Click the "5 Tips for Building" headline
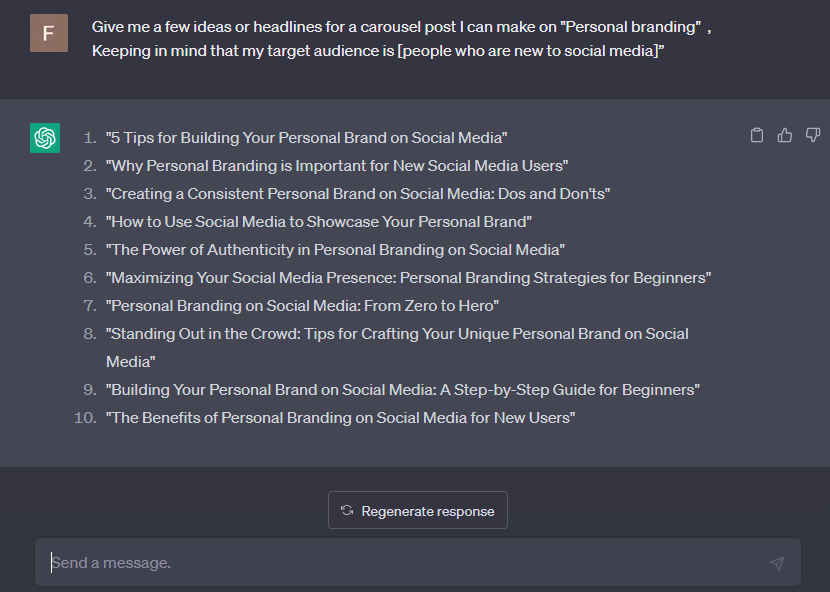This screenshot has height=592, width=830. (x=307, y=138)
